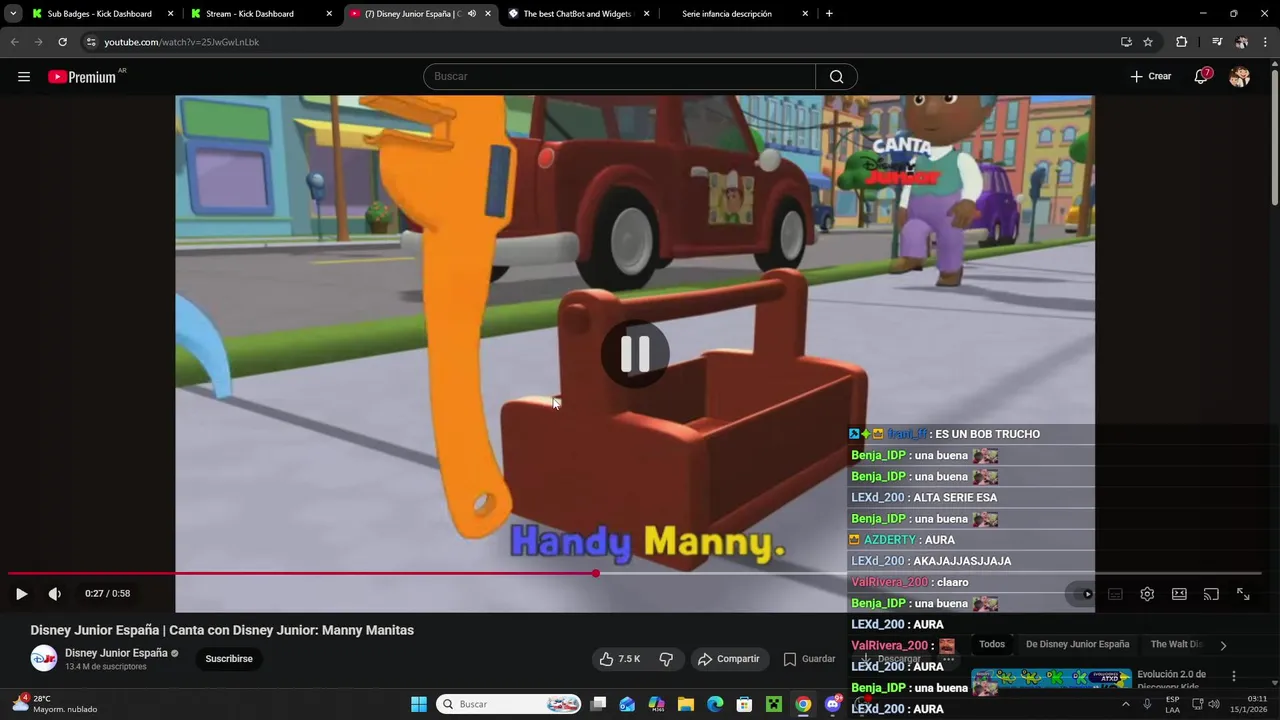Cast video to a device
Screen dimensions: 1280x720
[x=1211, y=594]
